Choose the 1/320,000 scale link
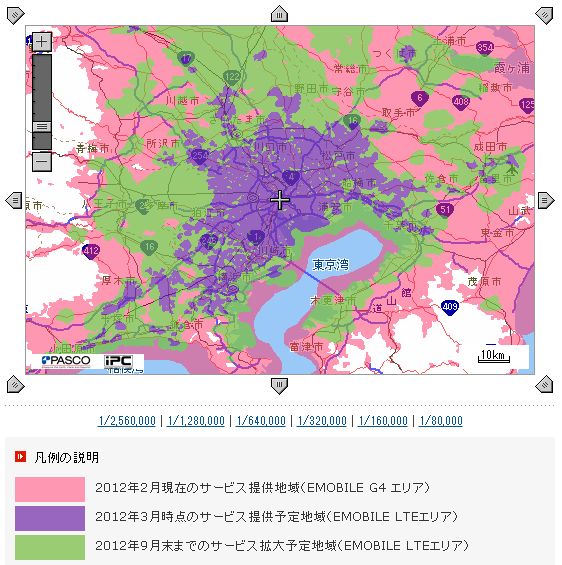 pyautogui.click(x=322, y=421)
